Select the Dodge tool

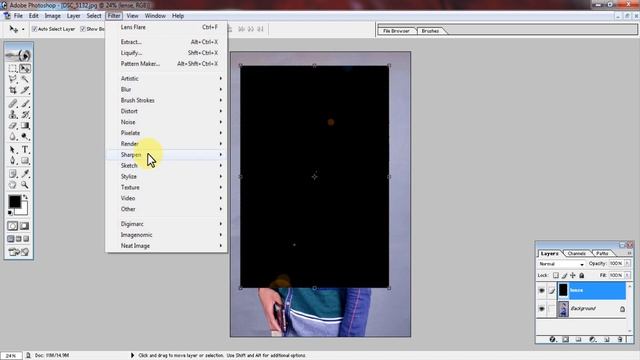click(x=25, y=137)
